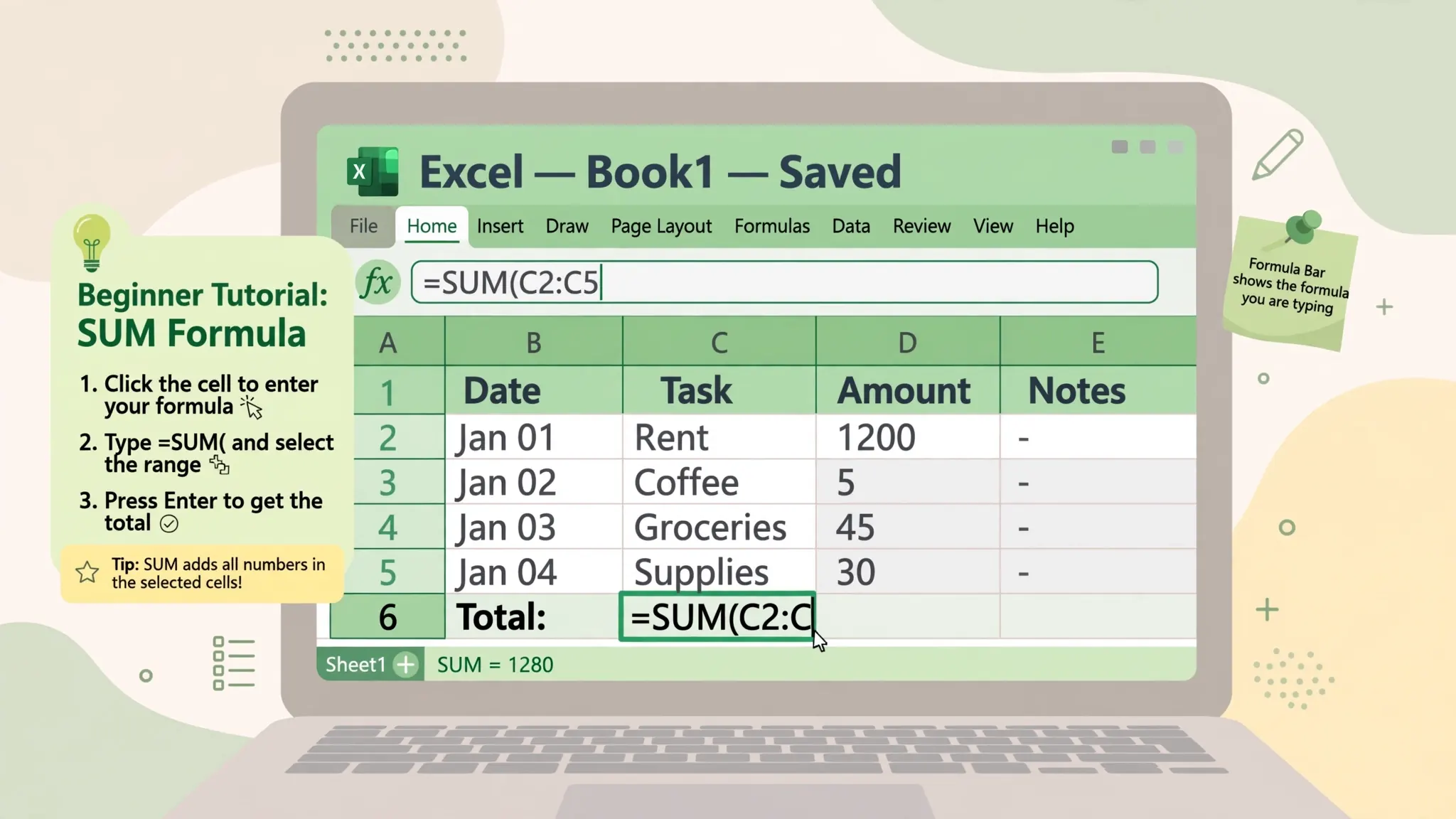Click the SUM = 1280 status text
This screenshot has height=819, width=1456.
495,665
